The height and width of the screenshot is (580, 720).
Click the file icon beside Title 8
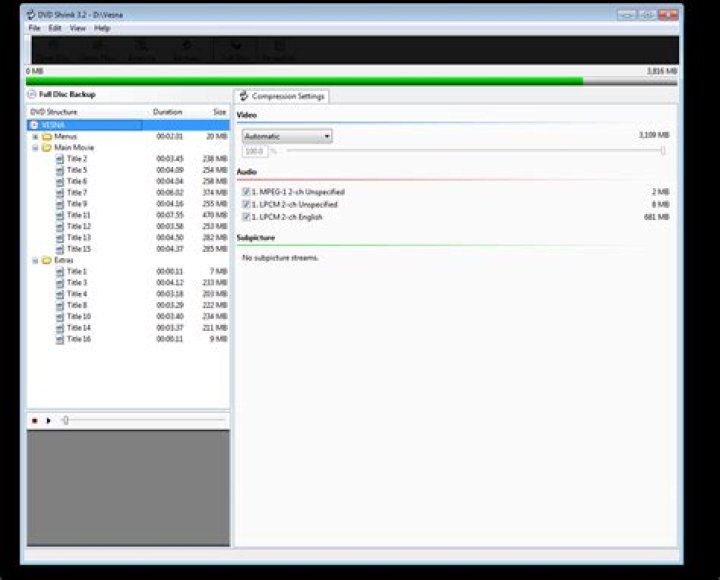click(60, 305)
